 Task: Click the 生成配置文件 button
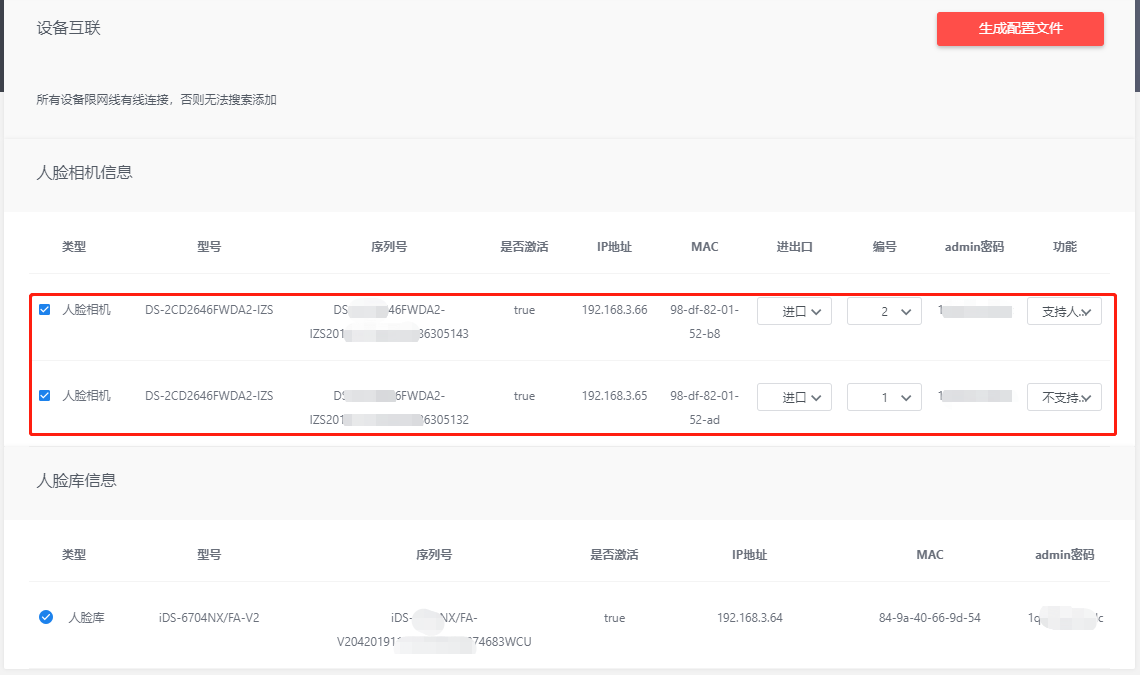(1020, 28)
